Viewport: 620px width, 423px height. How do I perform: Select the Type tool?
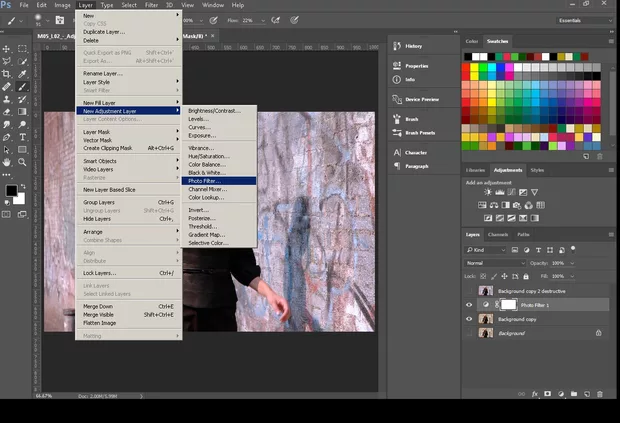tap(22, 137)
